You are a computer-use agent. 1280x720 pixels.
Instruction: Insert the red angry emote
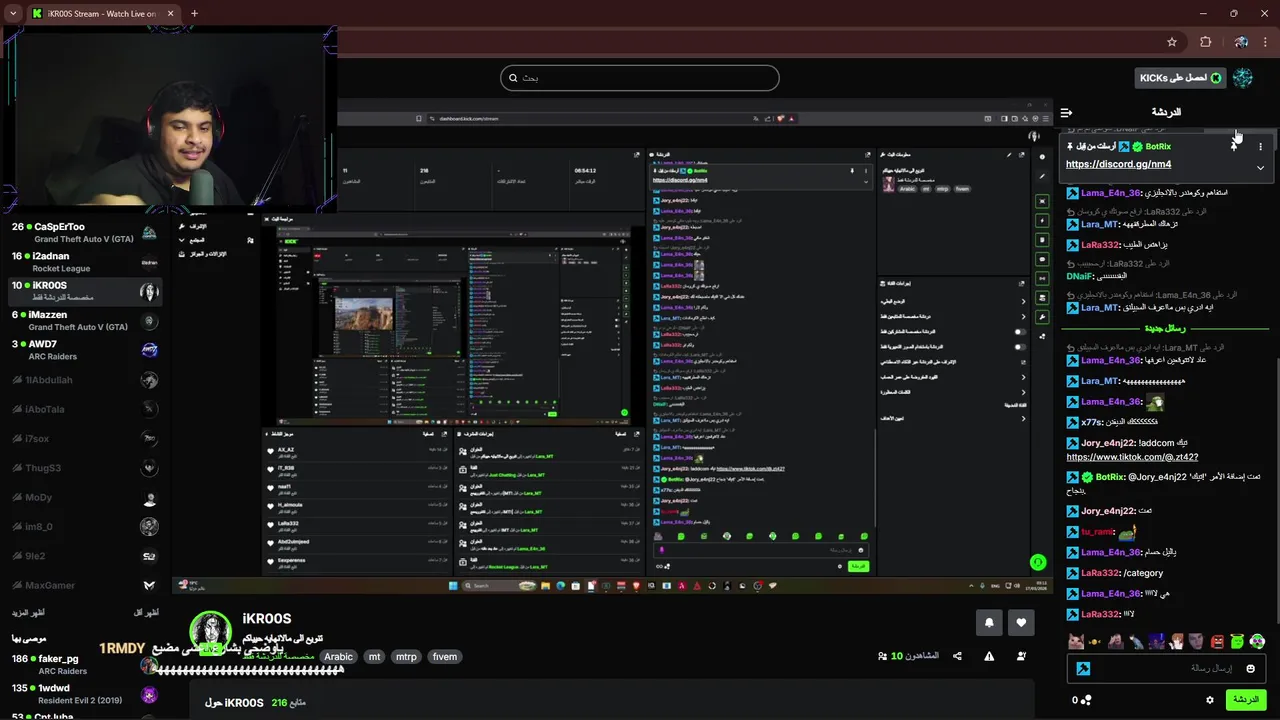tap(1217, 641)
